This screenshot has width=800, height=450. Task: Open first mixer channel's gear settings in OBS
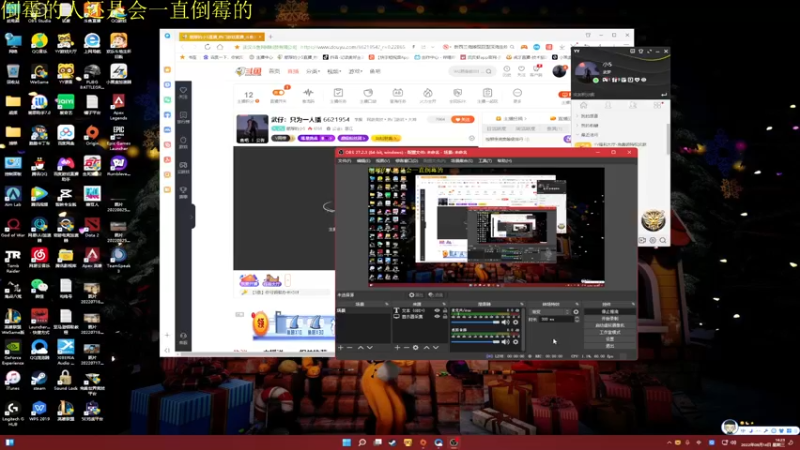(x=515, y=322)
